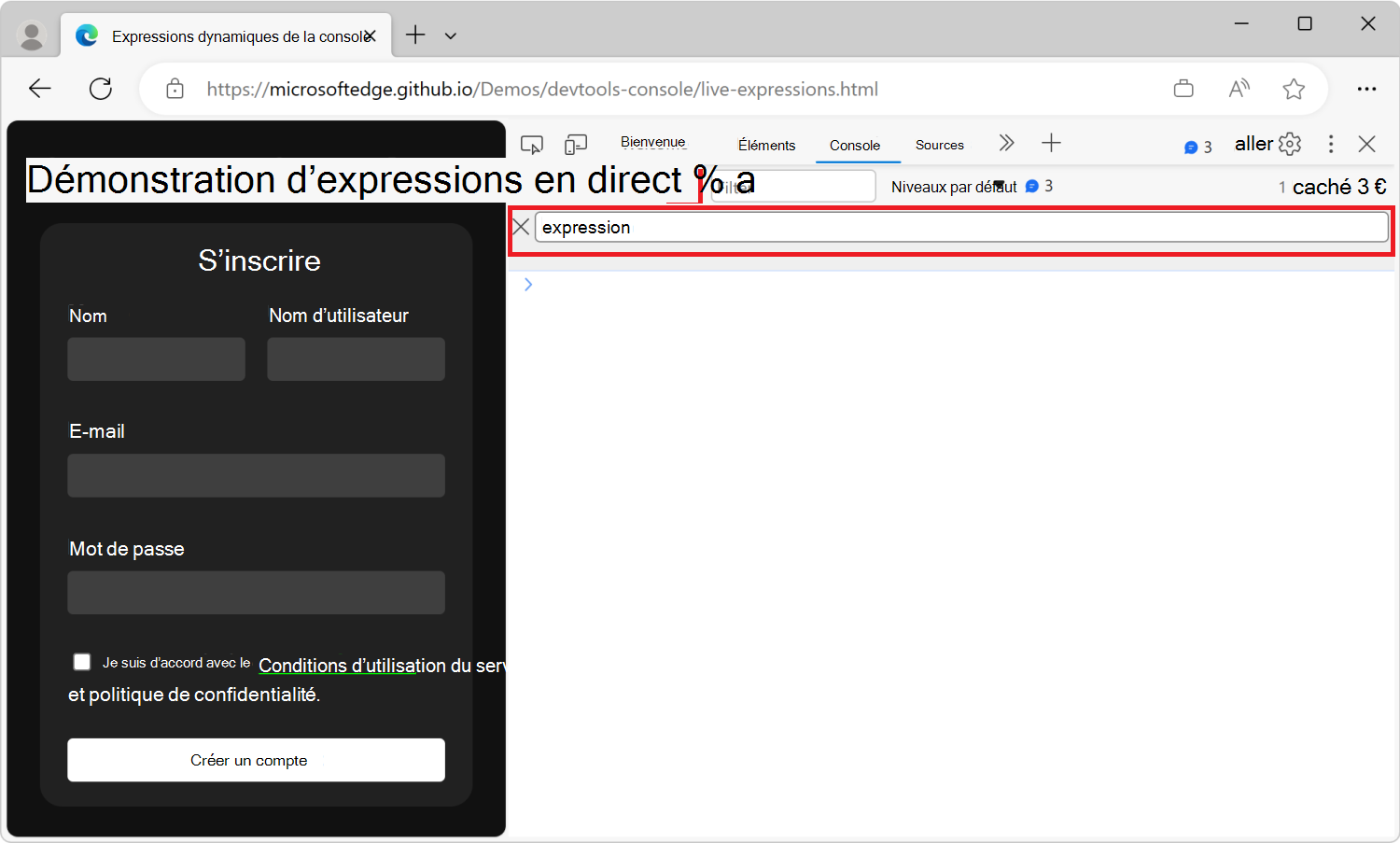Click inside the console filter field
1400x843 pixels.
[x=793, y=186]
